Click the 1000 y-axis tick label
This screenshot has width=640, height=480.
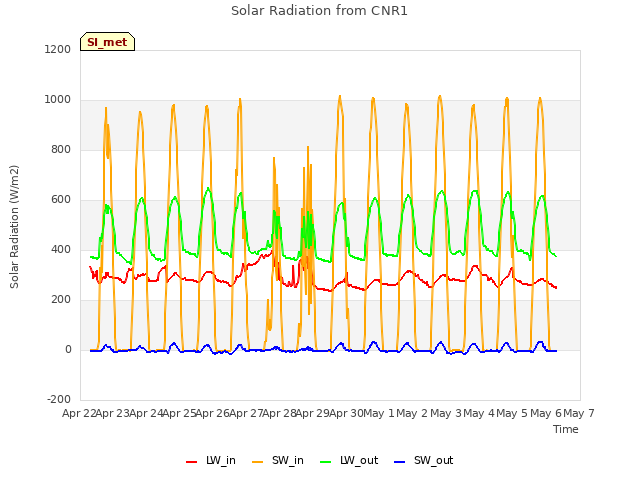pyautogui.click(x=58, y=100)
